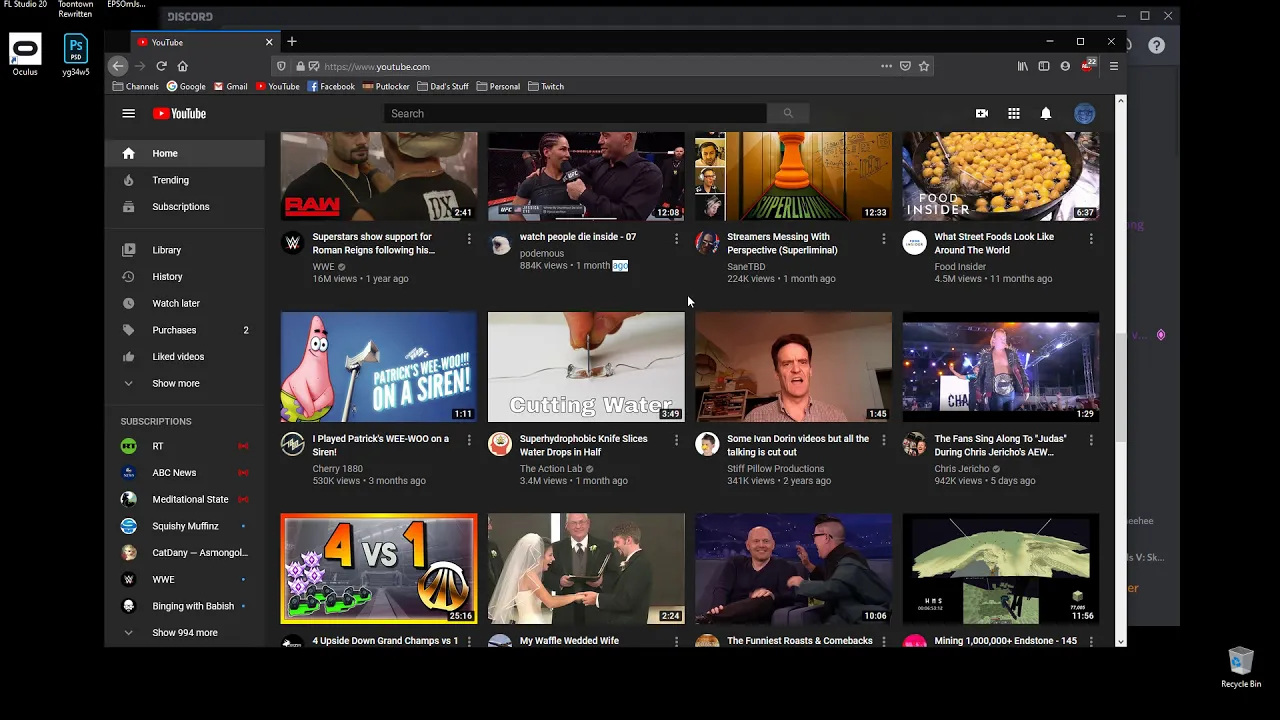Screen dimensions: 1280x720
Task: Open options for Ivan Dorin videos entry
Action: pyautogui.click(x=884, y=441)
